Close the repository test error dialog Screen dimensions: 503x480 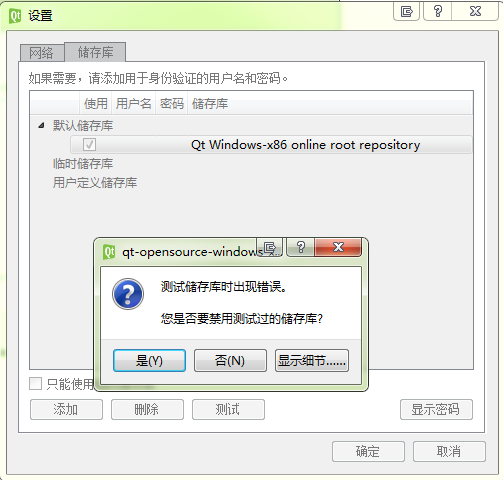[x=338, y=247]
